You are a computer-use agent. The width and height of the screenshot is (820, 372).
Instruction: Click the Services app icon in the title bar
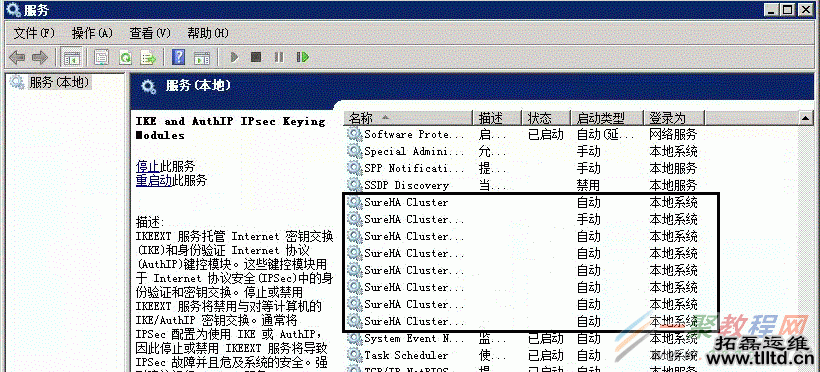click(x=14, y=9)
